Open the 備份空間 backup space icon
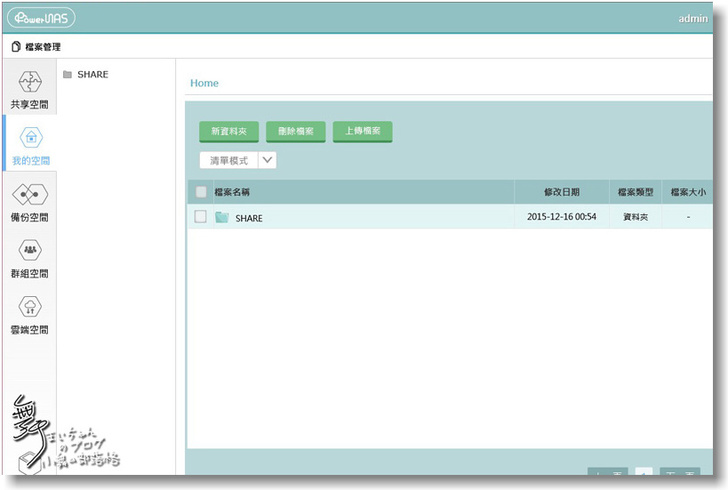Screen dimensions: 728x490 pos(30,195)
